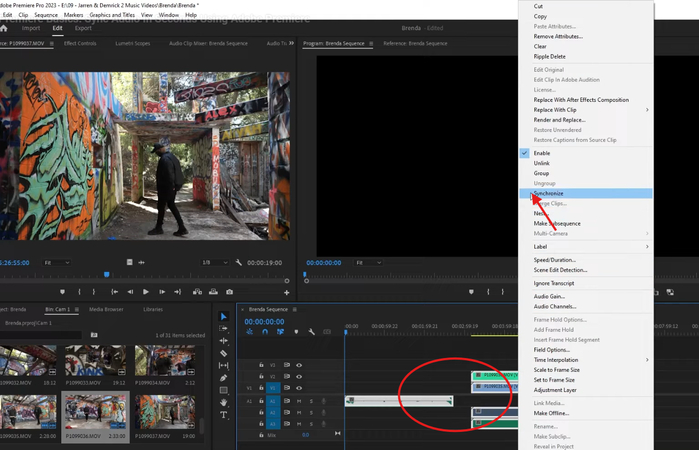The width and height of the screenshot is (699, 450).
Task: Open Source monitor button editor plus
Action: click(x=287, y=293)
